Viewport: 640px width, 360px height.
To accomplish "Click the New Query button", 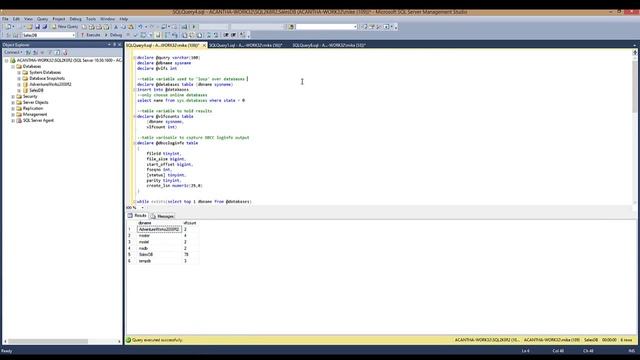I will tap(65, 27).
